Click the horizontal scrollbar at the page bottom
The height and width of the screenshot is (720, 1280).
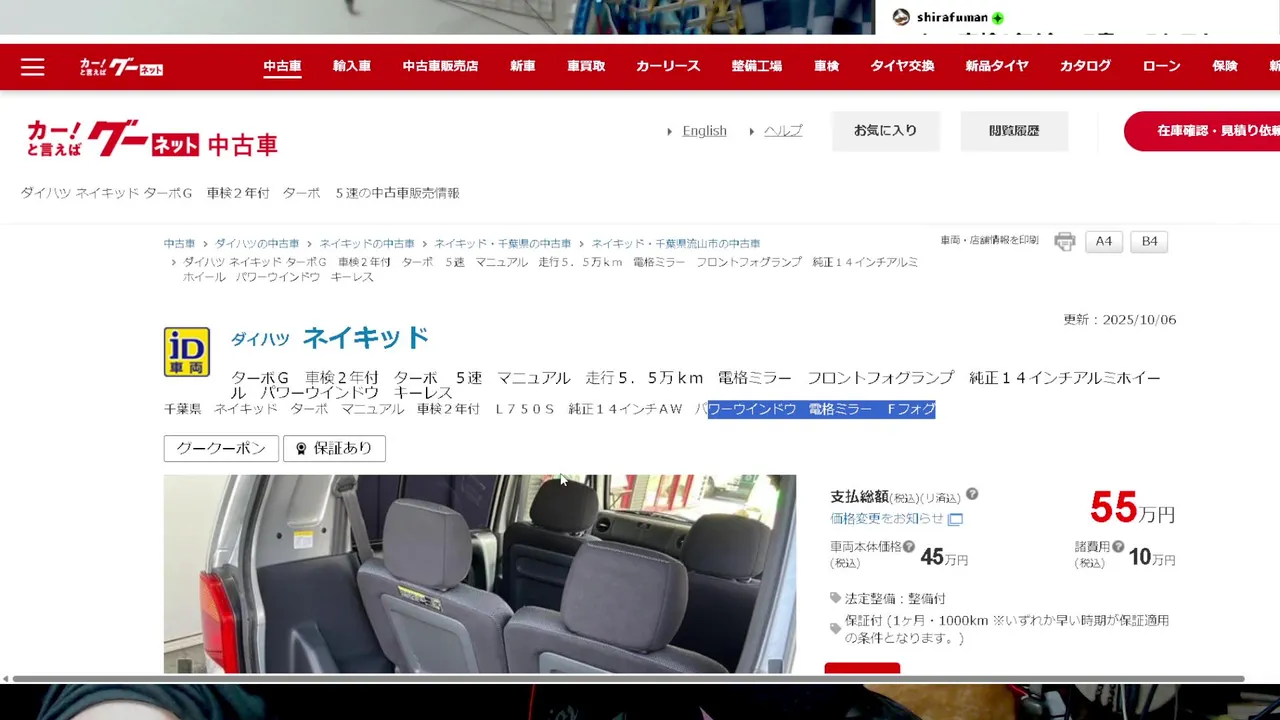tap(628, 679)
